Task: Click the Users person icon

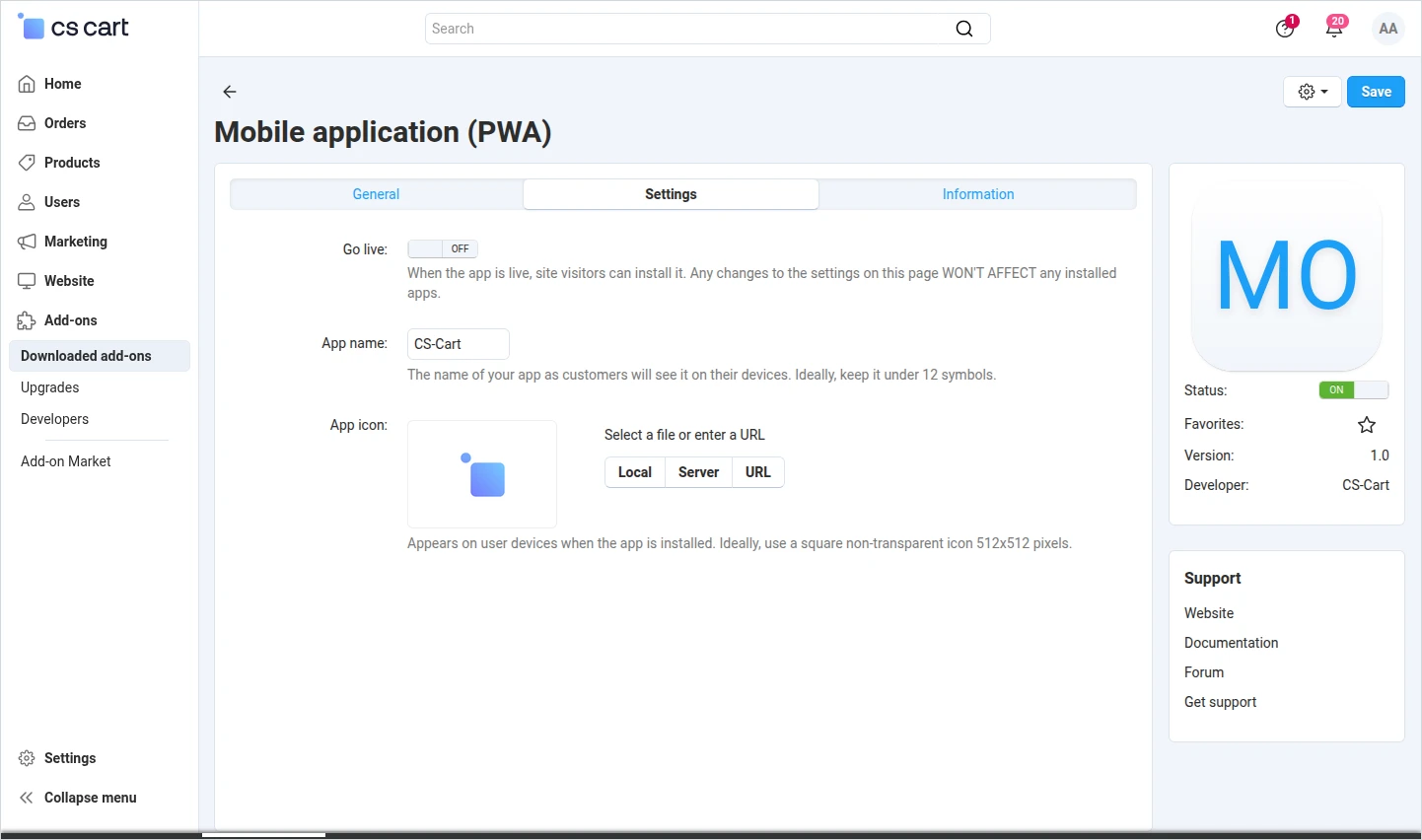Action: [27, 202]
